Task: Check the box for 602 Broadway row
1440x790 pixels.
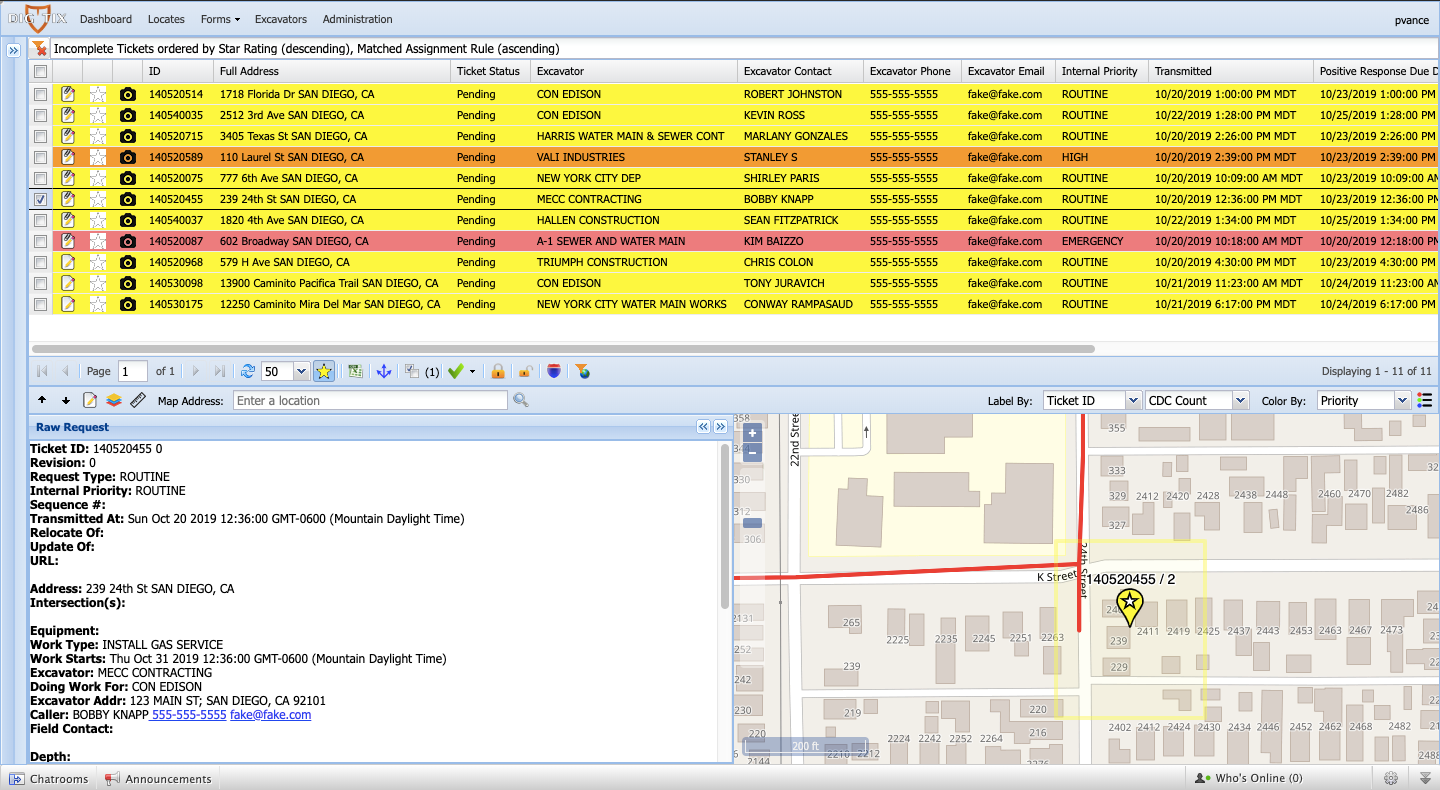Action: point(40,241)
